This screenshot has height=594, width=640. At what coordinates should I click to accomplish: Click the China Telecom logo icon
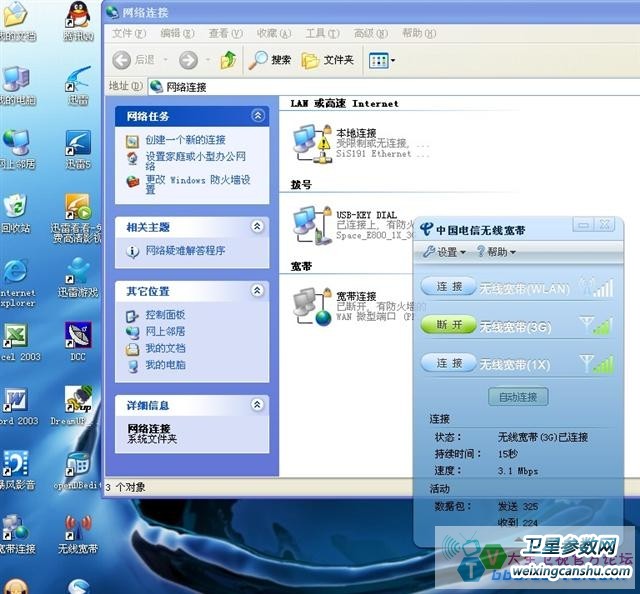[426, 229]
